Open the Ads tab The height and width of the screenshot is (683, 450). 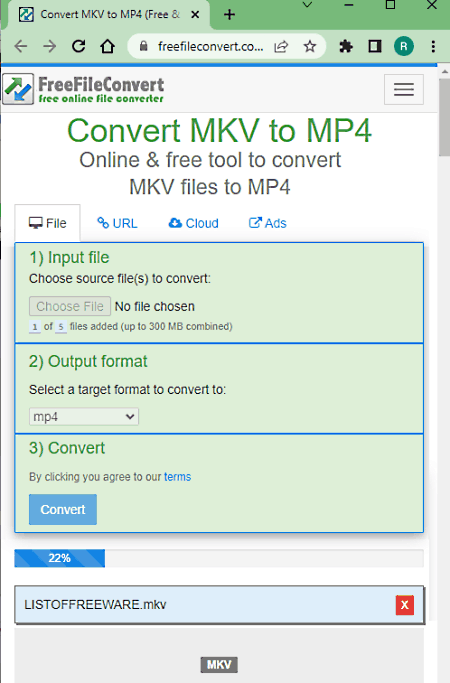(x=267, y=223)
